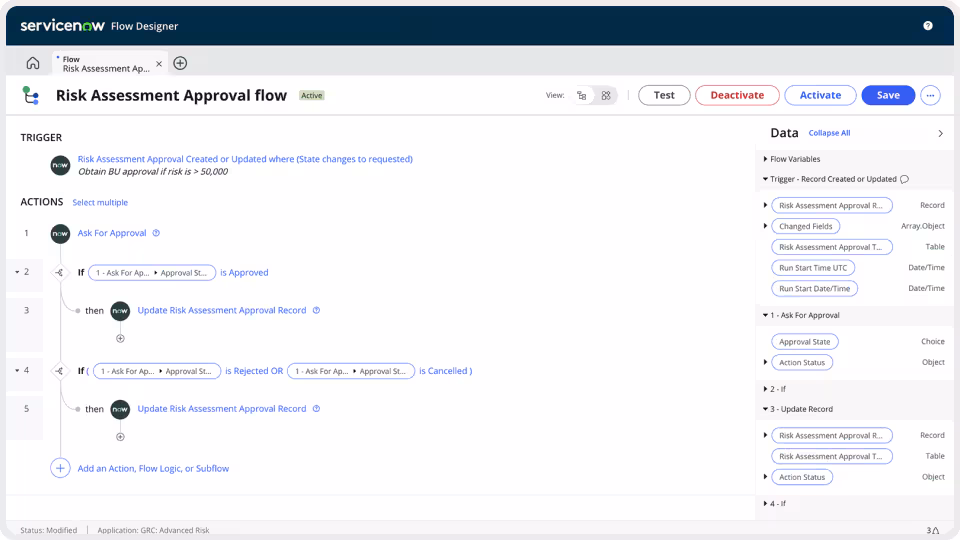Image resolution: width=960 pixels, height=540 pixels.
Task: Click the Add an Action plus circle icon
Action: coord(60,468)
